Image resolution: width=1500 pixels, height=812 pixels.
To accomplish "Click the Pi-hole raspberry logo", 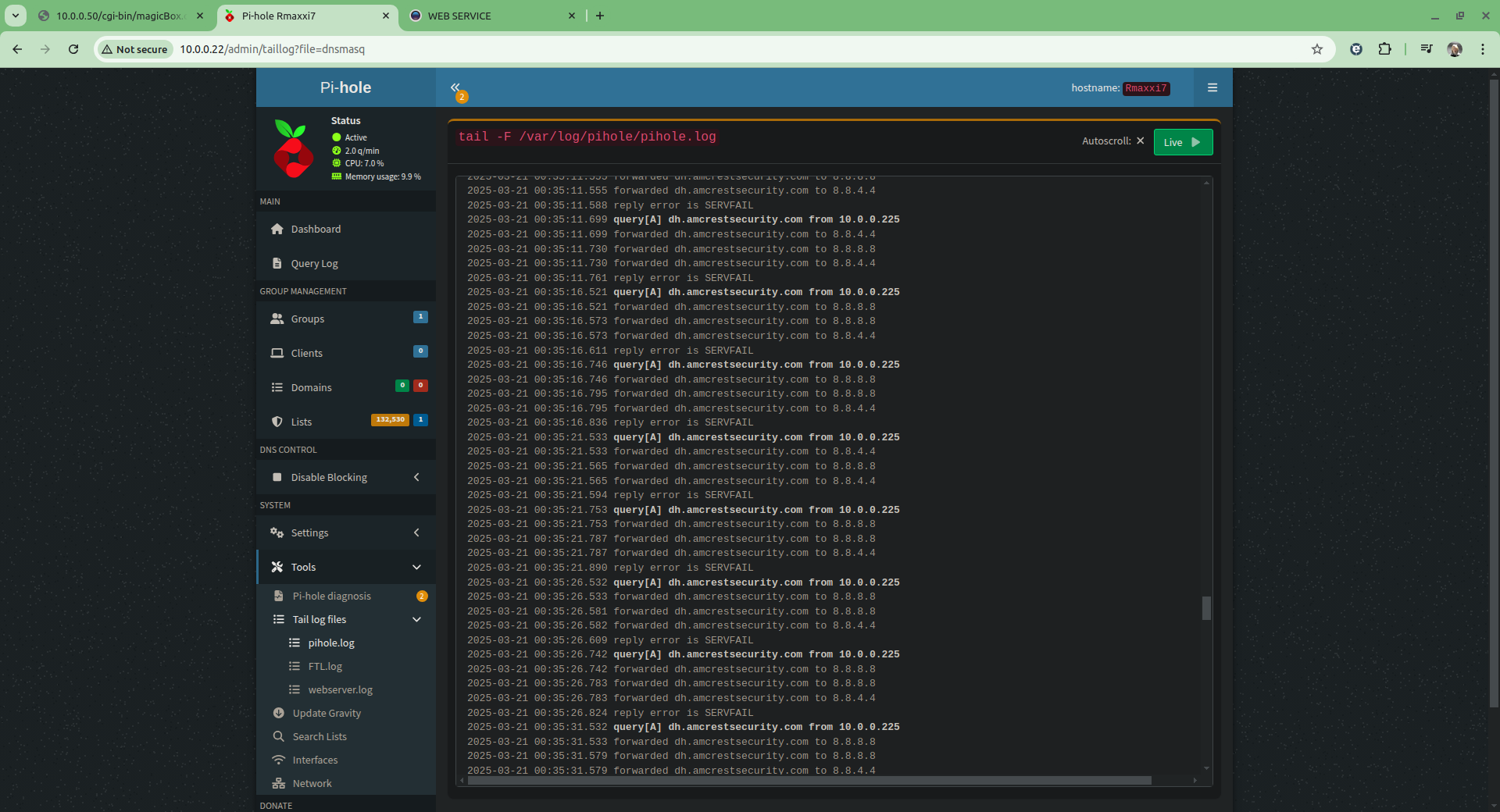I will click(293, 148).
